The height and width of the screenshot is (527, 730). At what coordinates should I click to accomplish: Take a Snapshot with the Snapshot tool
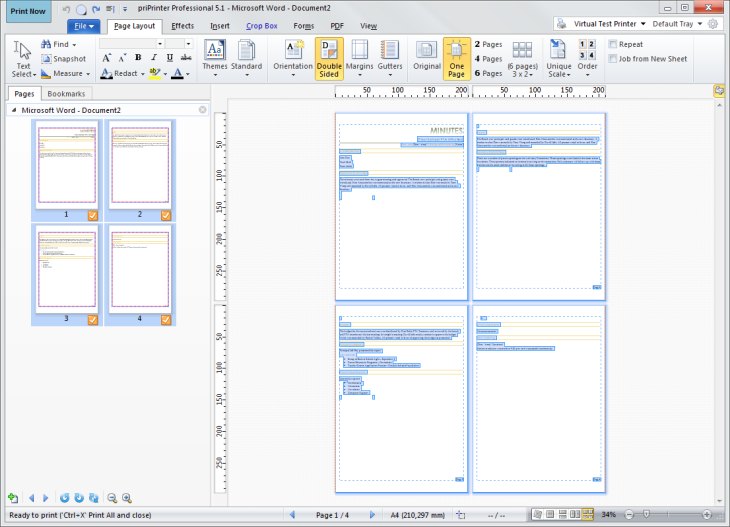pos(64,59)
